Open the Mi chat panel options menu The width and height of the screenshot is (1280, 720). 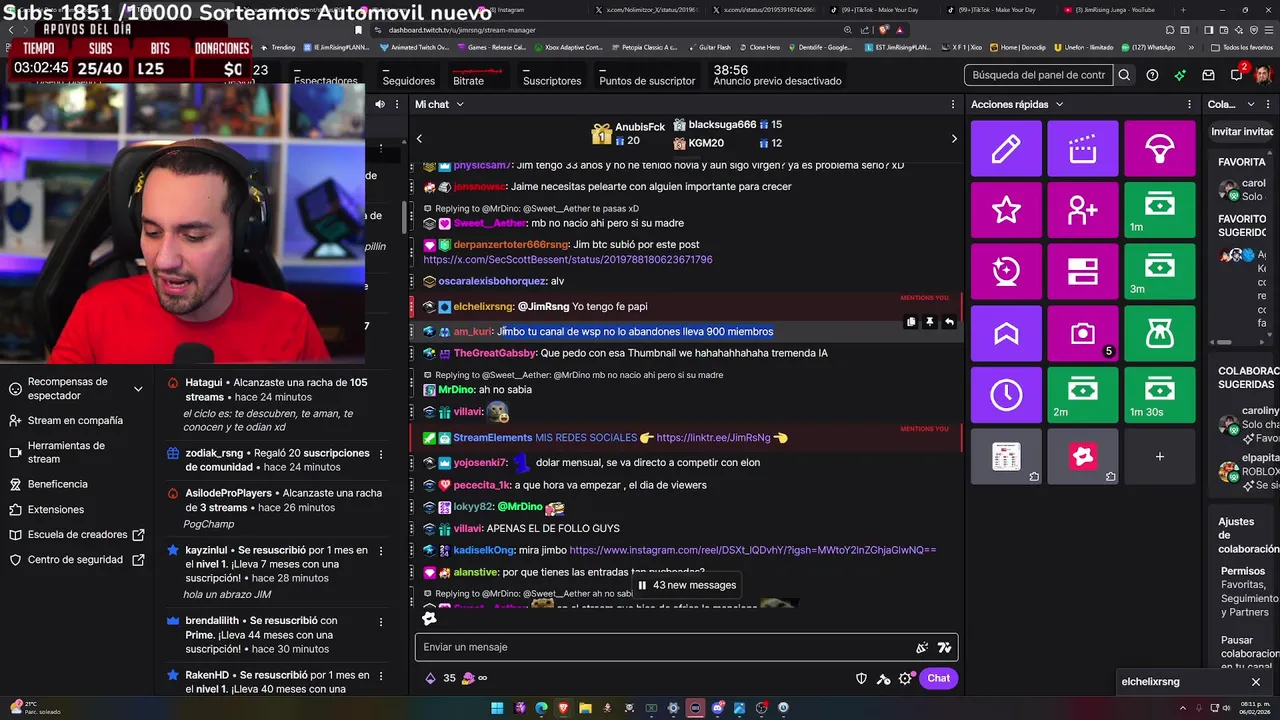click(x=952, y=104)
